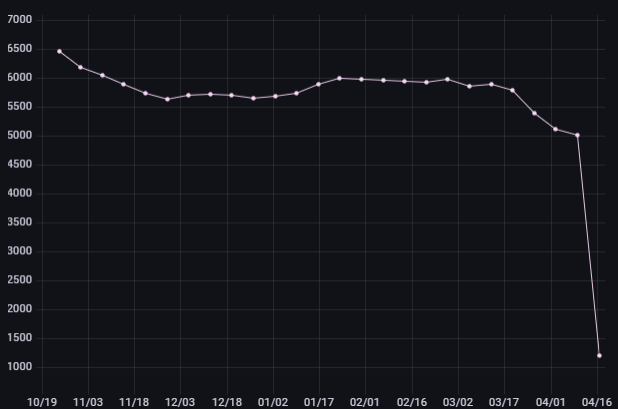Click the 1500 y-axis label
Viewport: 618px width, 409px height.
coord(20,338)
